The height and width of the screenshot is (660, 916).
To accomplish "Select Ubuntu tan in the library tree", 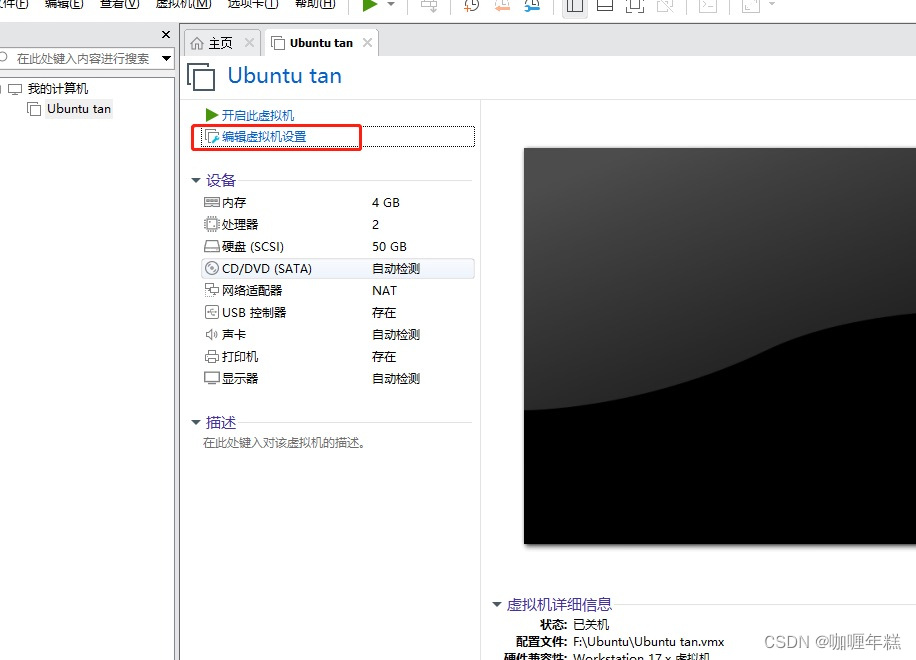I will pyautogui.click(x=77, y=108).
